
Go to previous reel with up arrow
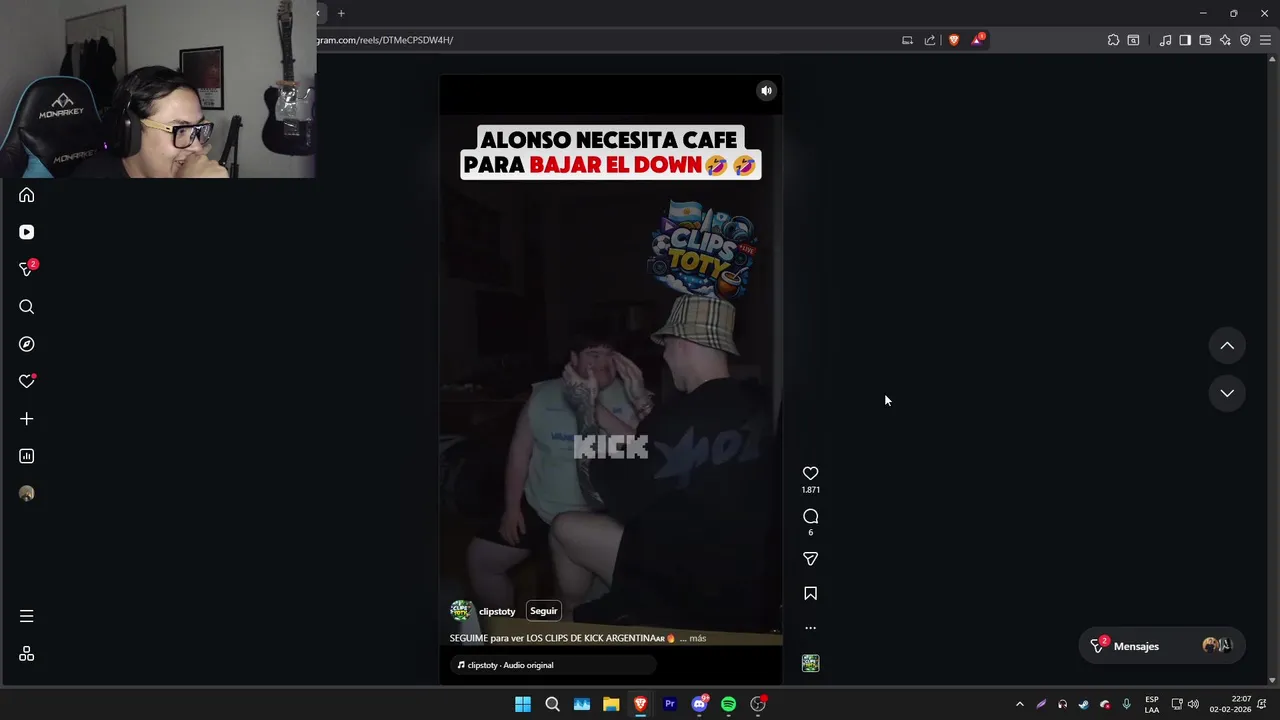(1227, 346)
